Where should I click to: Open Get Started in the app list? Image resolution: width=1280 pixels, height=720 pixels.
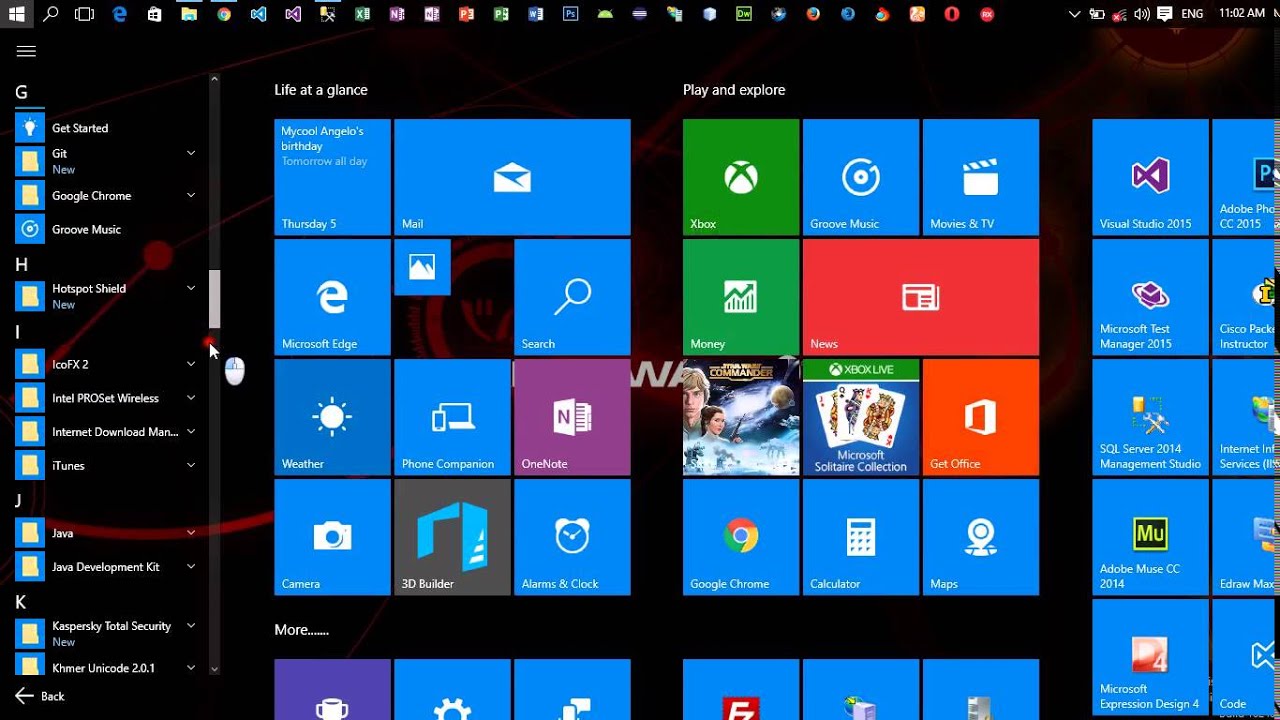(108, 128)
